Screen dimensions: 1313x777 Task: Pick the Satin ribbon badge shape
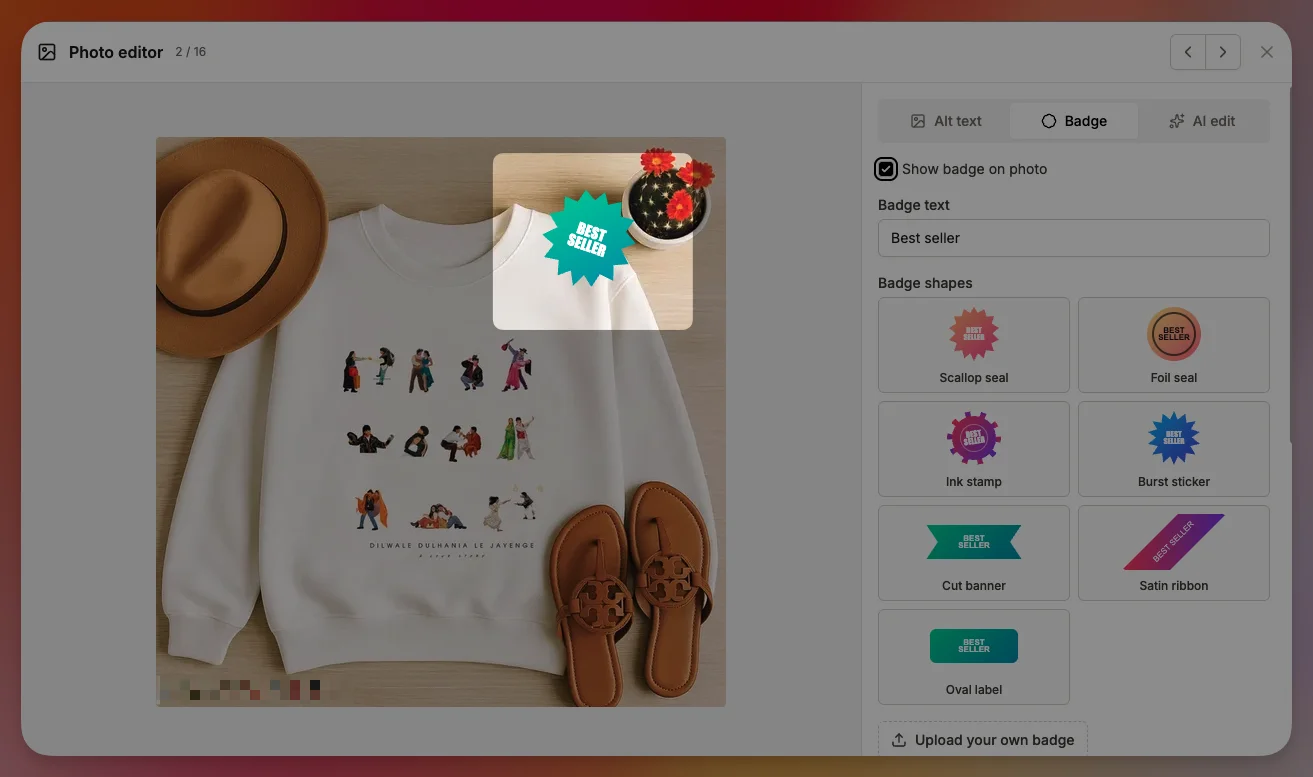pyautogui.click(x=1174, y=553)
